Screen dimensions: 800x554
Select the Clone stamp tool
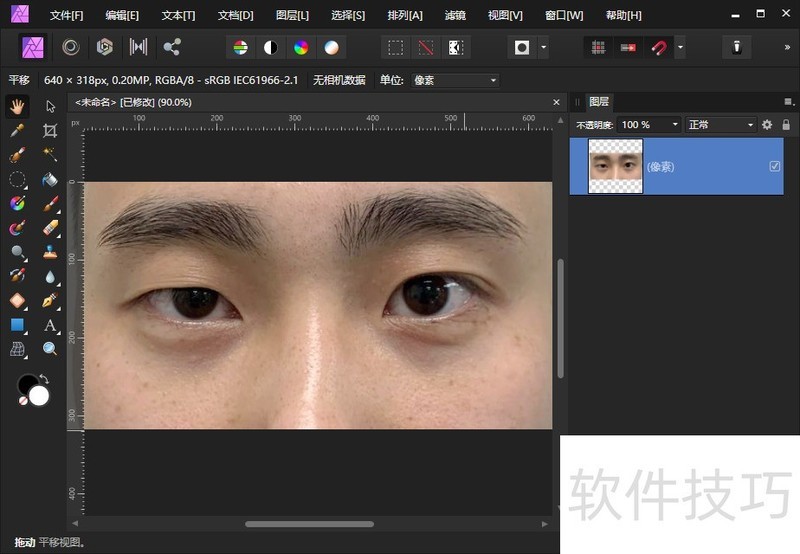(50, 252)
